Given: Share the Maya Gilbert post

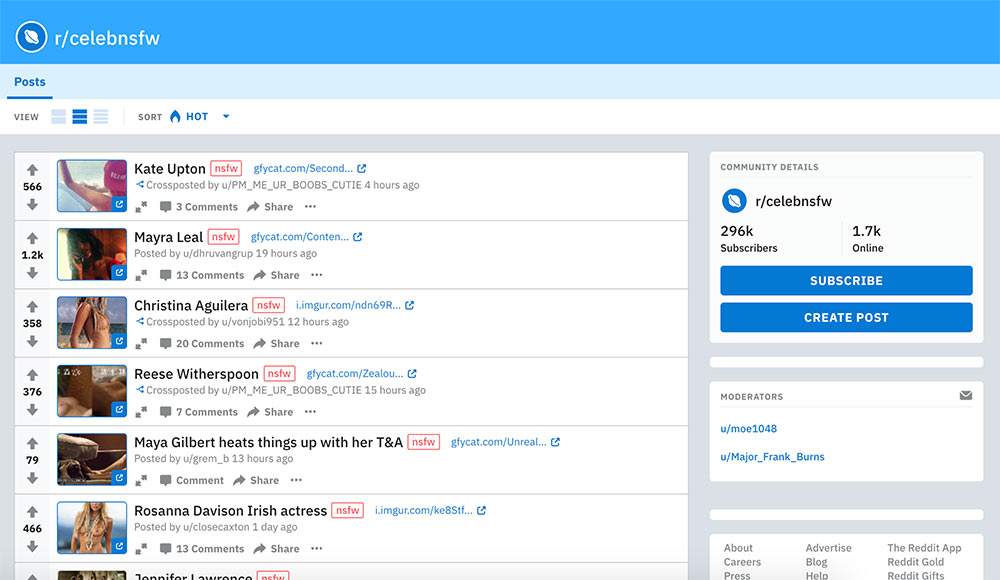Looking at the screenshot, I should [256, 480].
